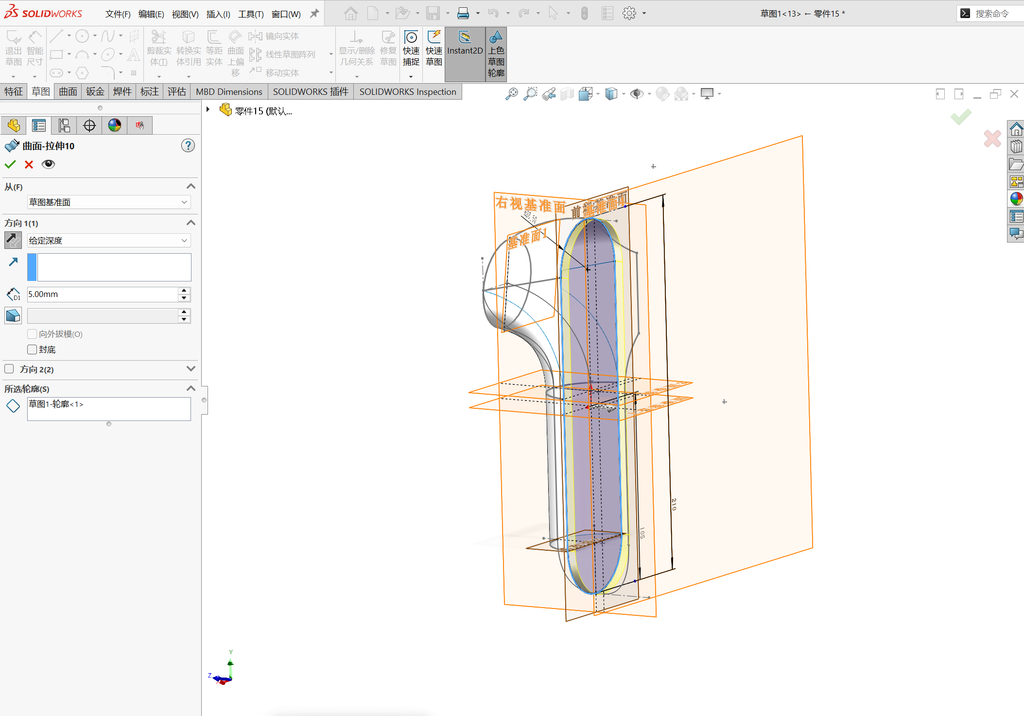Open the File Explorer task pane icon
Viewport: 1024px width, 716px height.
click(1016, 164)
